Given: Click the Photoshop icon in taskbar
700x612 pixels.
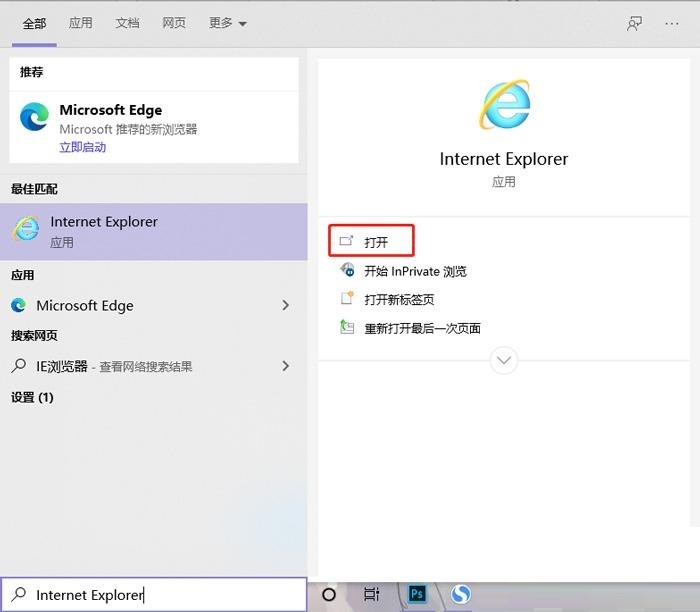Looking at the screenshot, I should pos(417,594).
